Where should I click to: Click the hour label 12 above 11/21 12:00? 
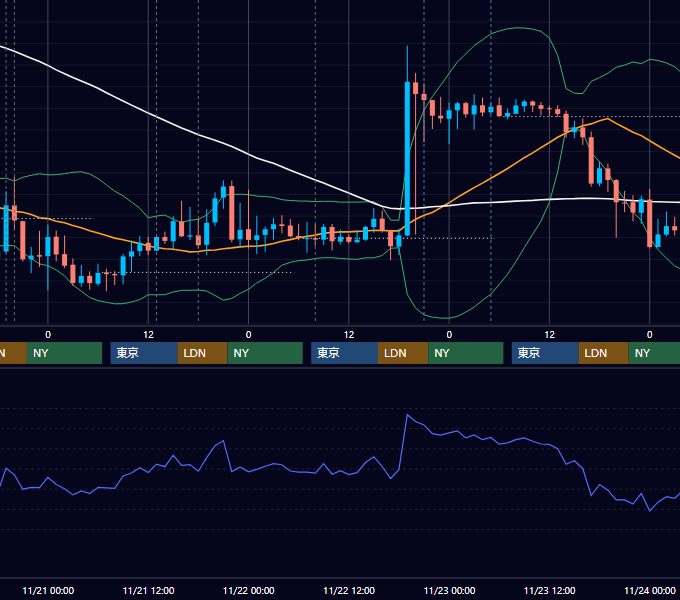pos(148,335)
